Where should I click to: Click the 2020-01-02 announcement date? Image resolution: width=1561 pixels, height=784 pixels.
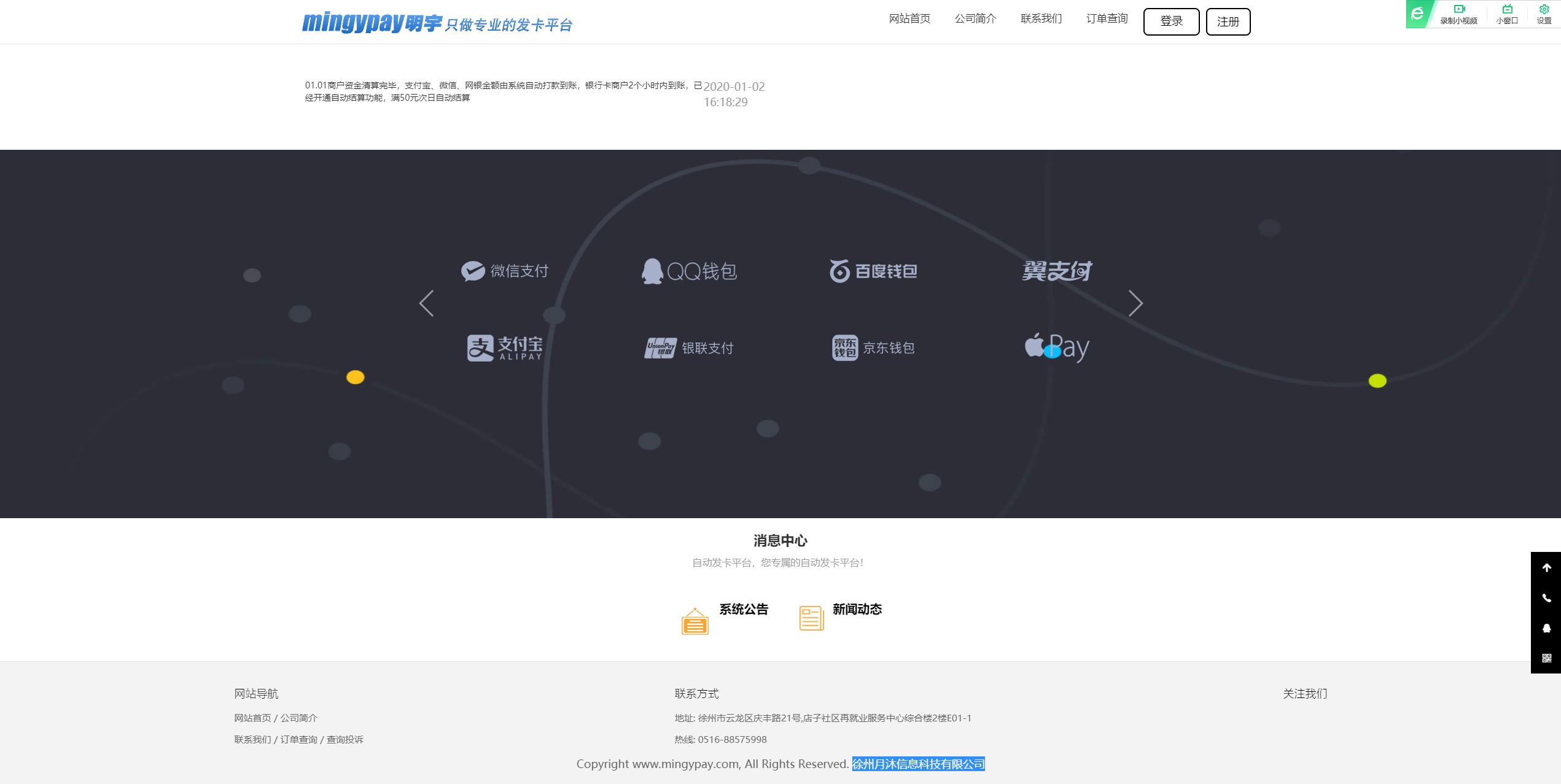734,95
